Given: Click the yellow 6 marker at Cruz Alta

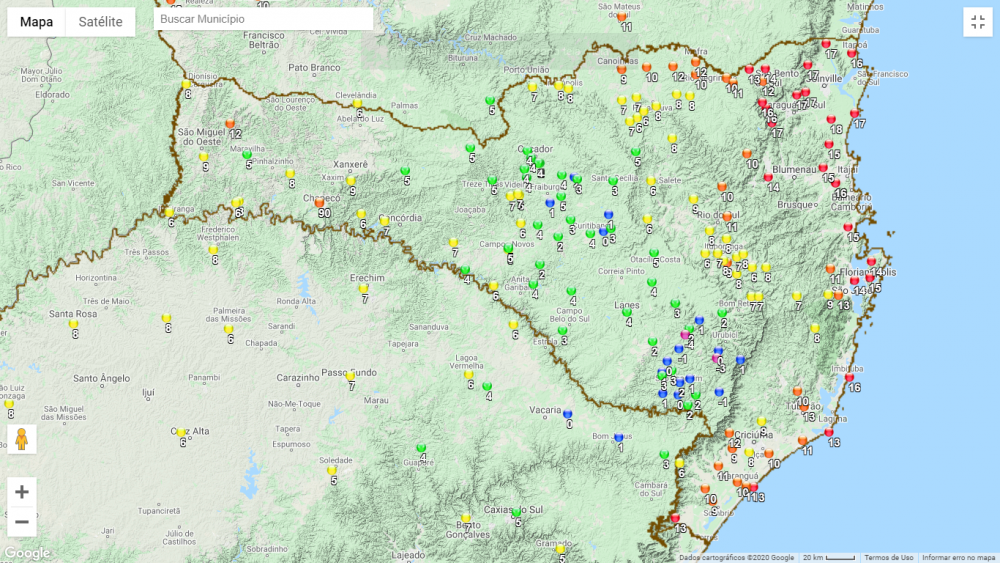Looking at the screenshot, I should pyautogui.click(x=181, y=432).
